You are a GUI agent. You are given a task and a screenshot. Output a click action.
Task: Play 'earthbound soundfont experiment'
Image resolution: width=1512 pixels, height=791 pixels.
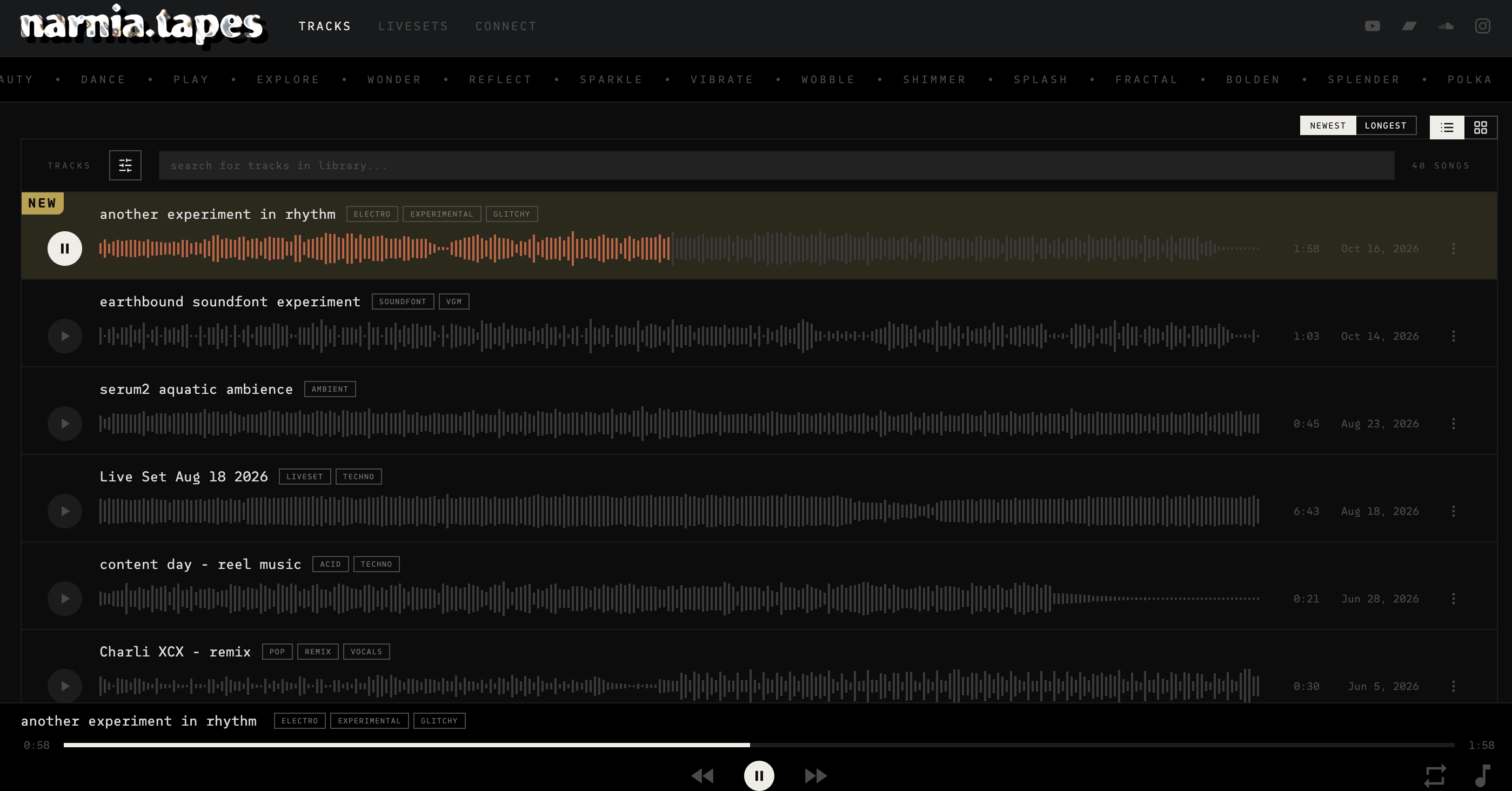click(64, 336)
